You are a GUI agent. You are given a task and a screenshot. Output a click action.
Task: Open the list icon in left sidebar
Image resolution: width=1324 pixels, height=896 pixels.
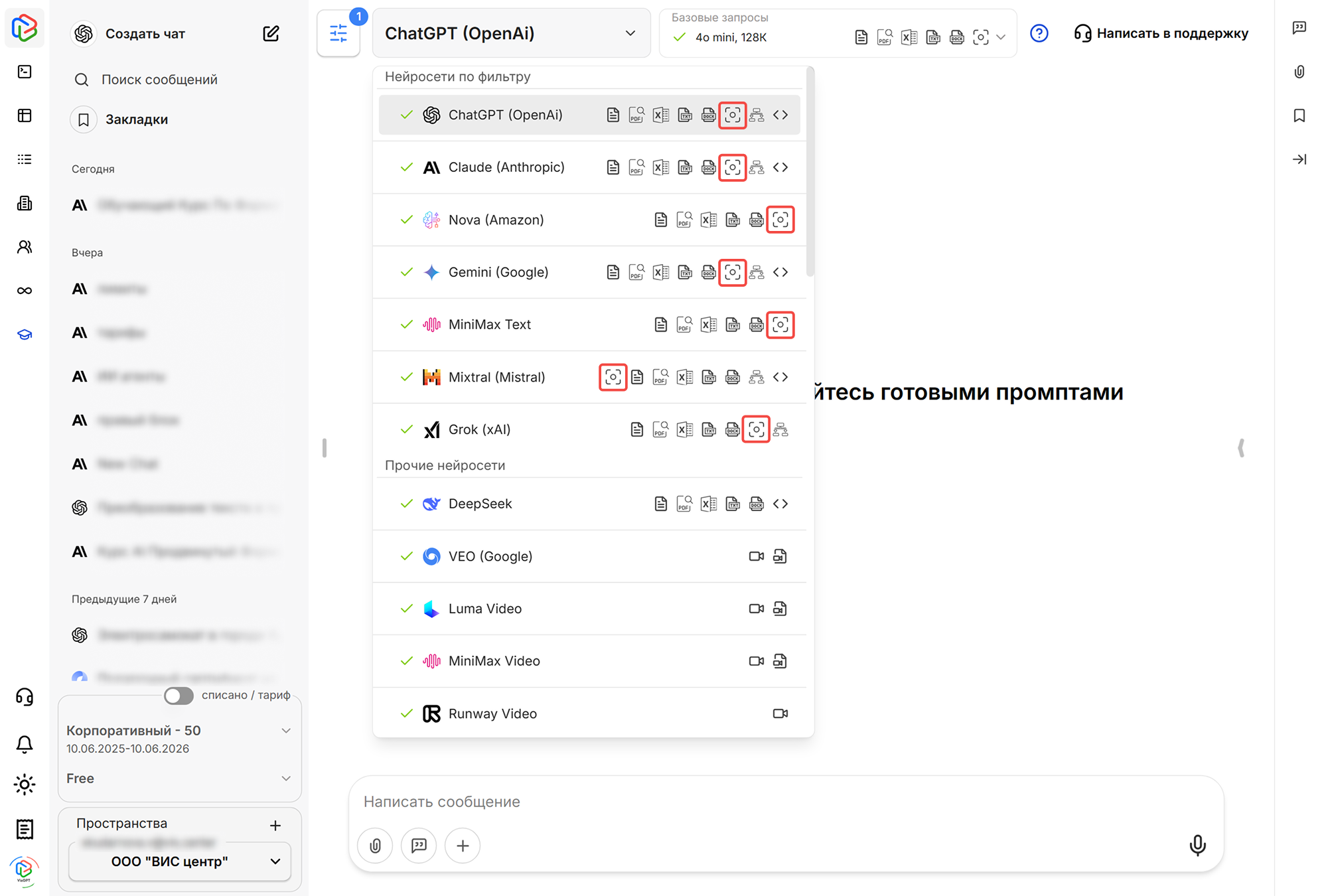tap(25, 159)
